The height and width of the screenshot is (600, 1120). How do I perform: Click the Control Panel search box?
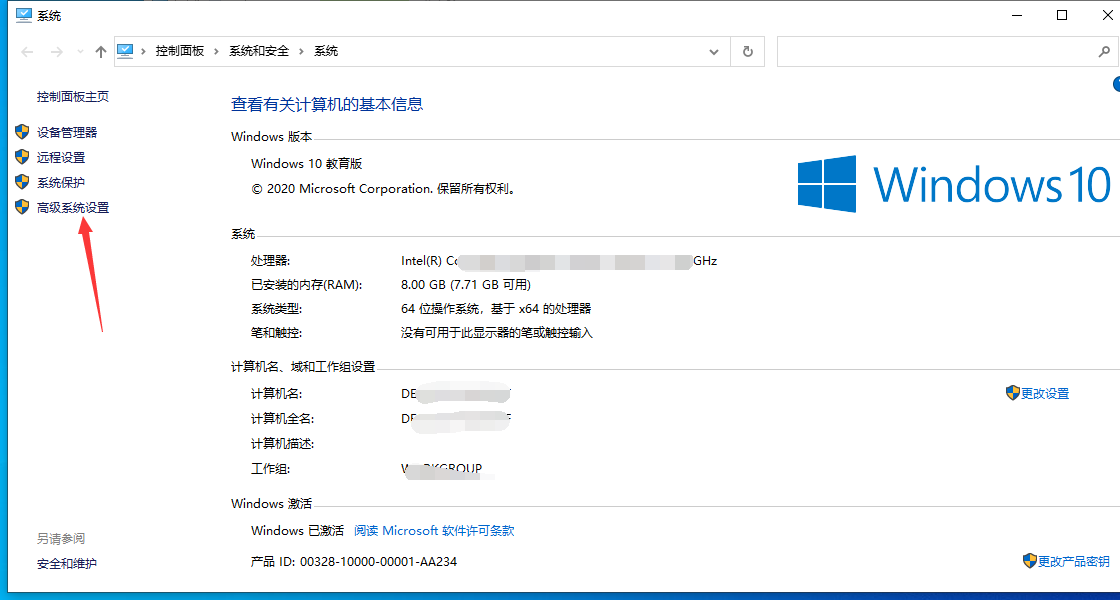[x=947, y=51]
